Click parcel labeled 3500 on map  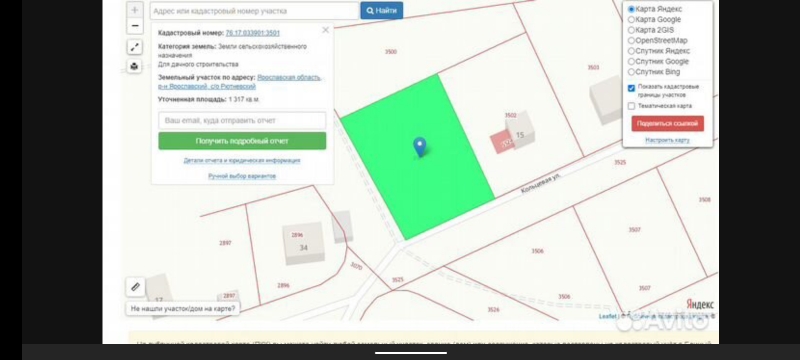(391, 52)
